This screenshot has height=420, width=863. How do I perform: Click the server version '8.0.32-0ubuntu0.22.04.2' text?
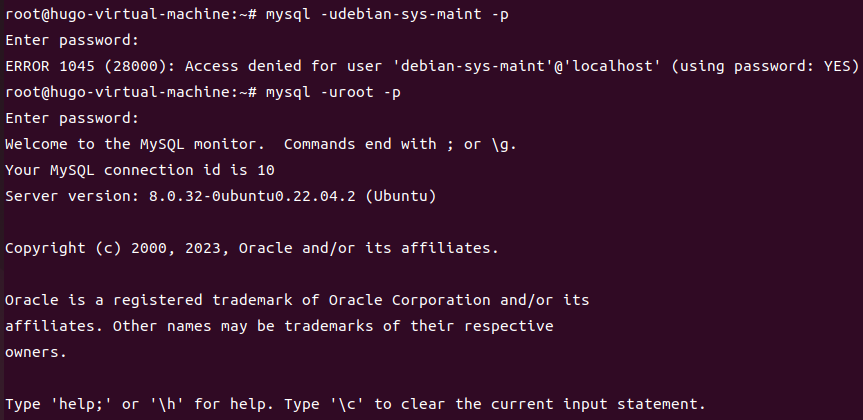pyautogui.click(x=252, y=196)
